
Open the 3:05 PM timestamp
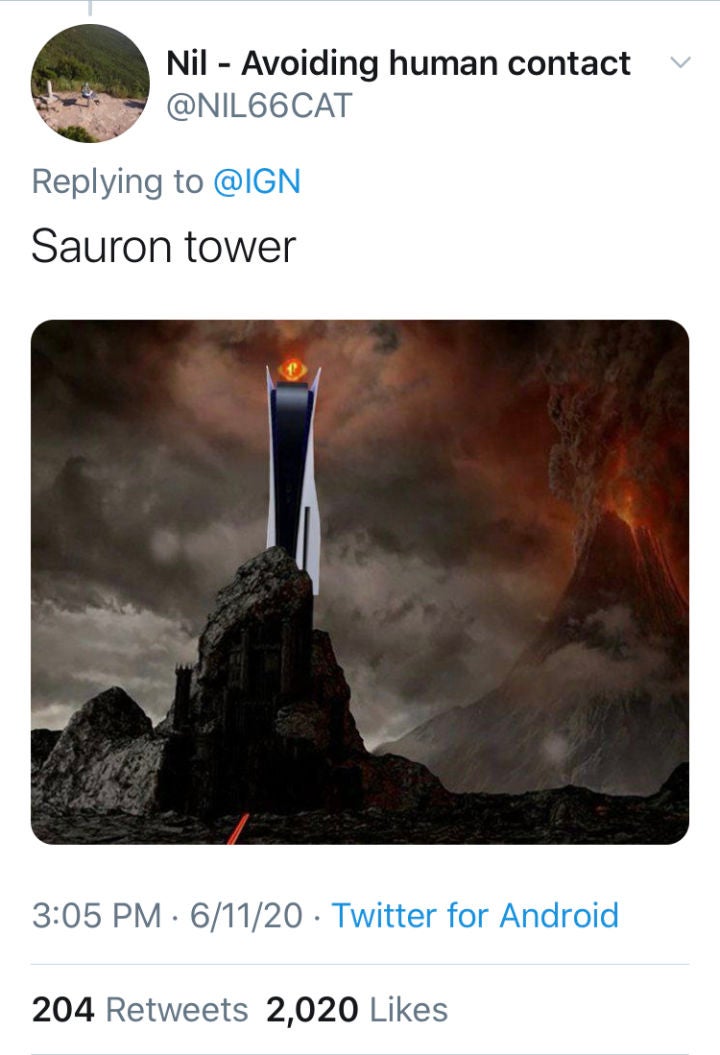[96, 916]
